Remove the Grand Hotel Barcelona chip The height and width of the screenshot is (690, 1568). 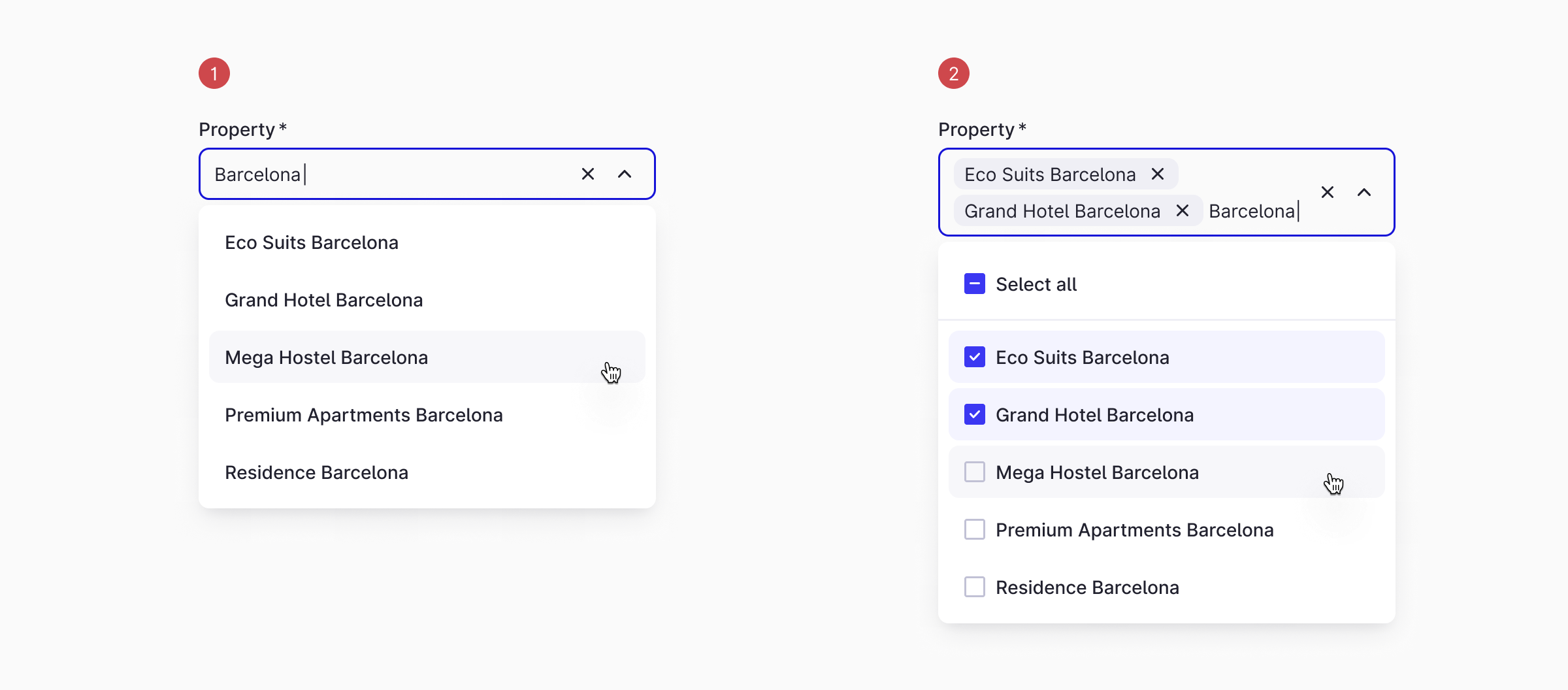(x=1184, y=210)
